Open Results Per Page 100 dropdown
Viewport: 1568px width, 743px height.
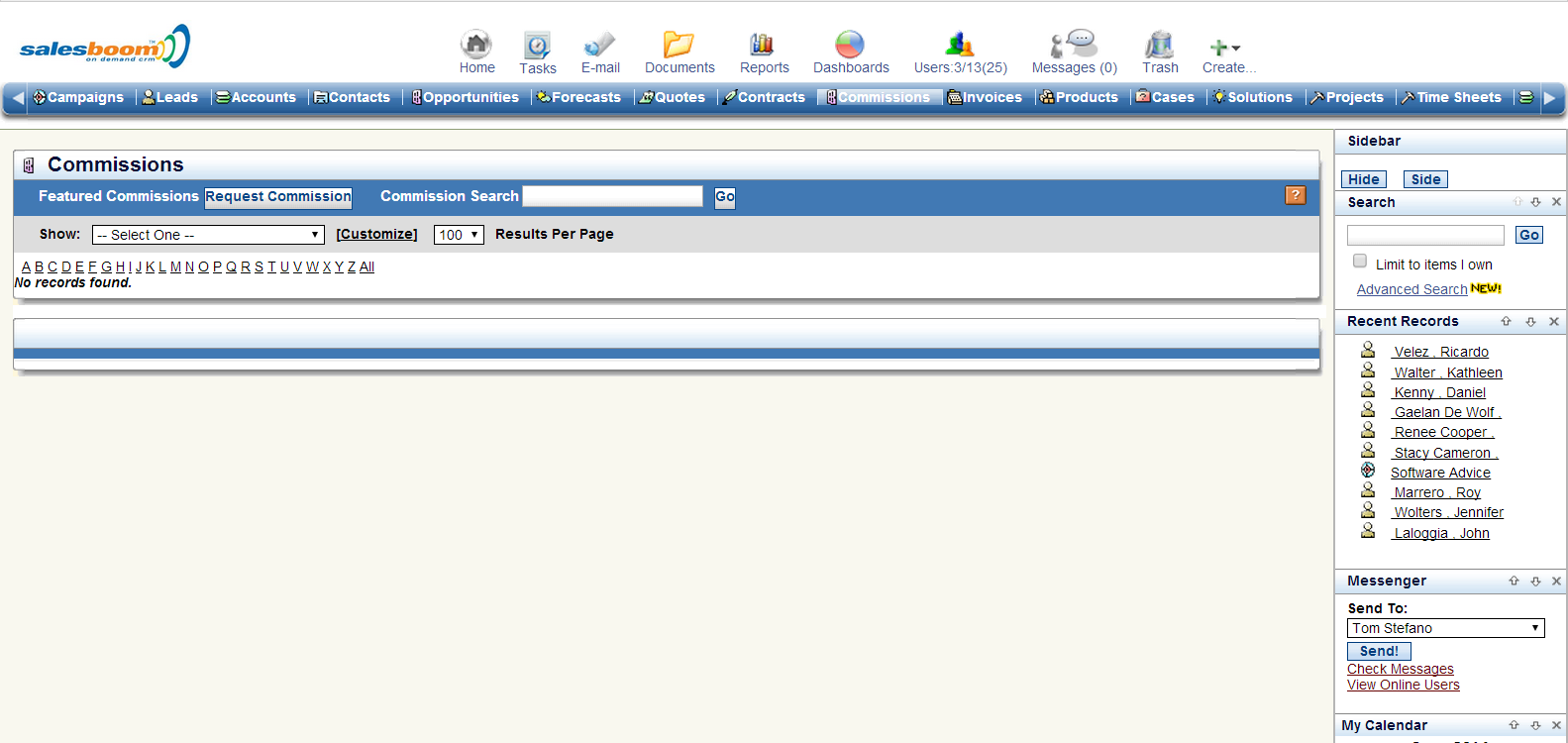click(459, 235)
